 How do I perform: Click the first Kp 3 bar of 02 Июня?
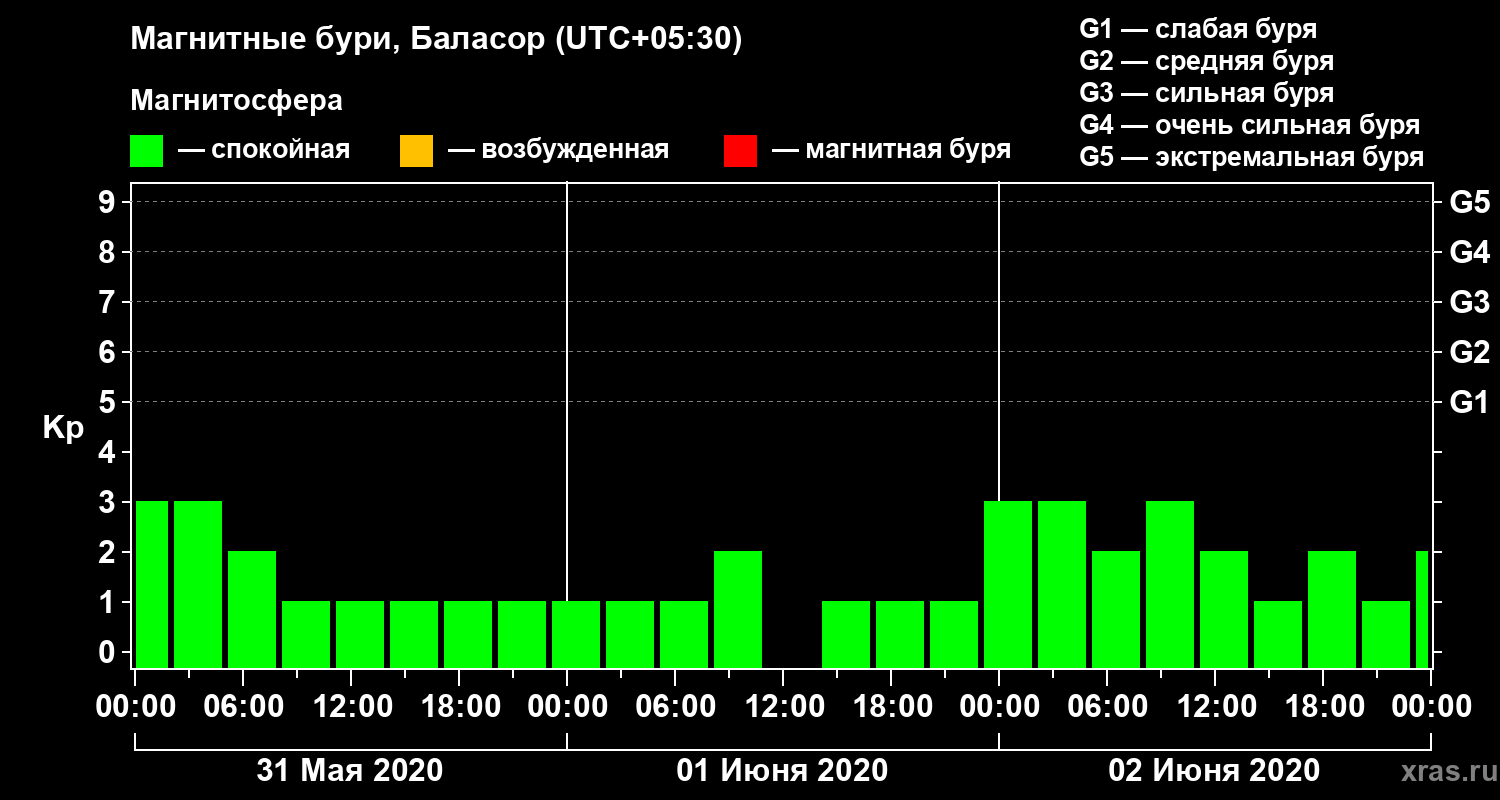click(1008, 584)
